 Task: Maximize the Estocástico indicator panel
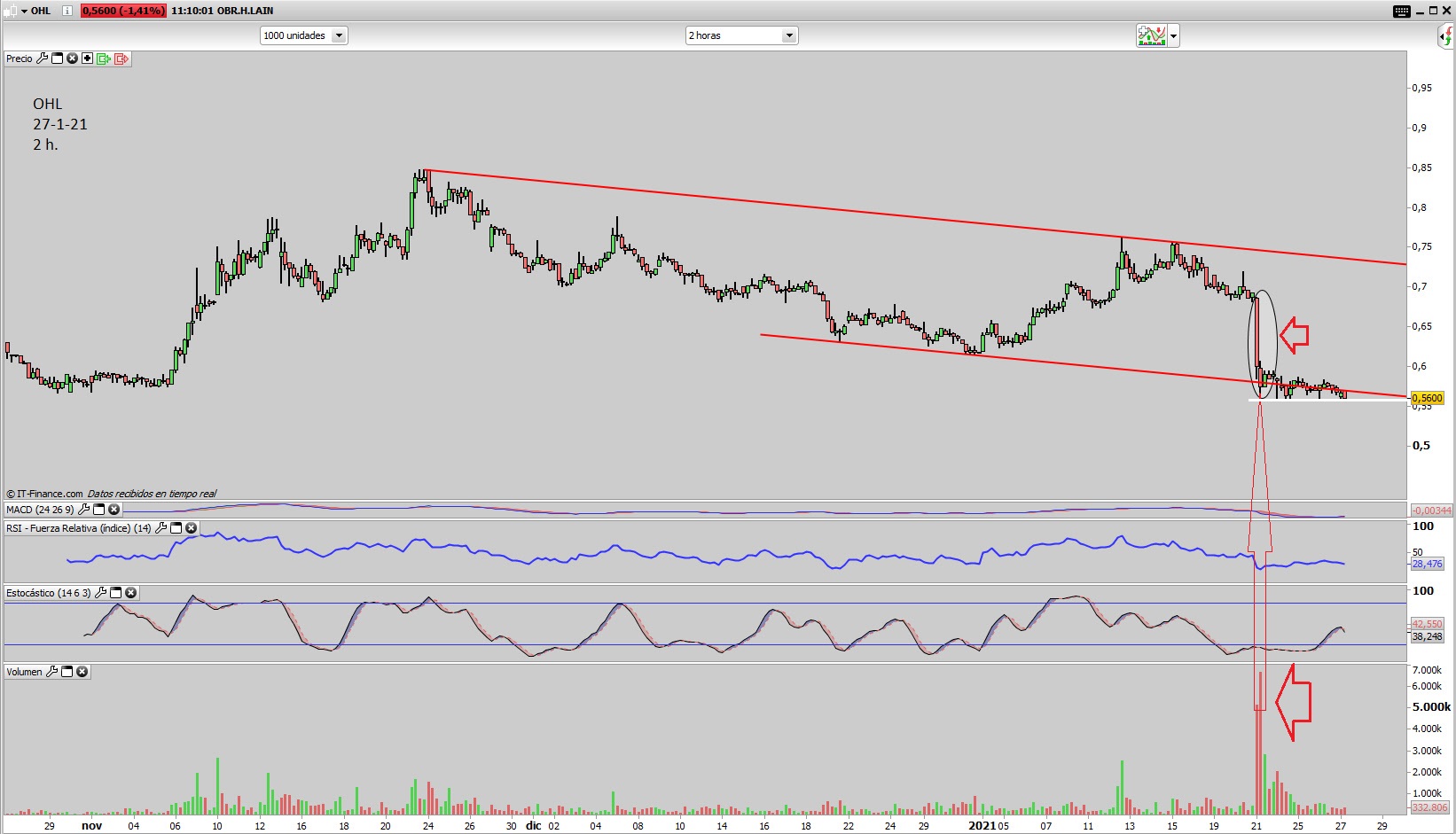115,593
